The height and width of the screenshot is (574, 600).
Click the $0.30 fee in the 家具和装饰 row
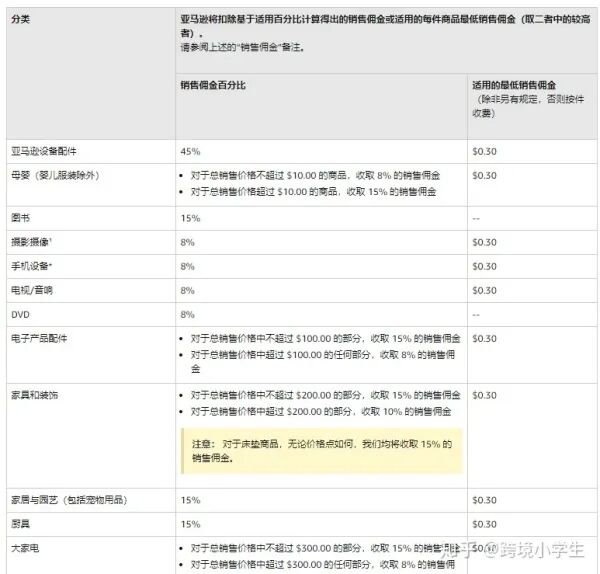pos(484,395)
